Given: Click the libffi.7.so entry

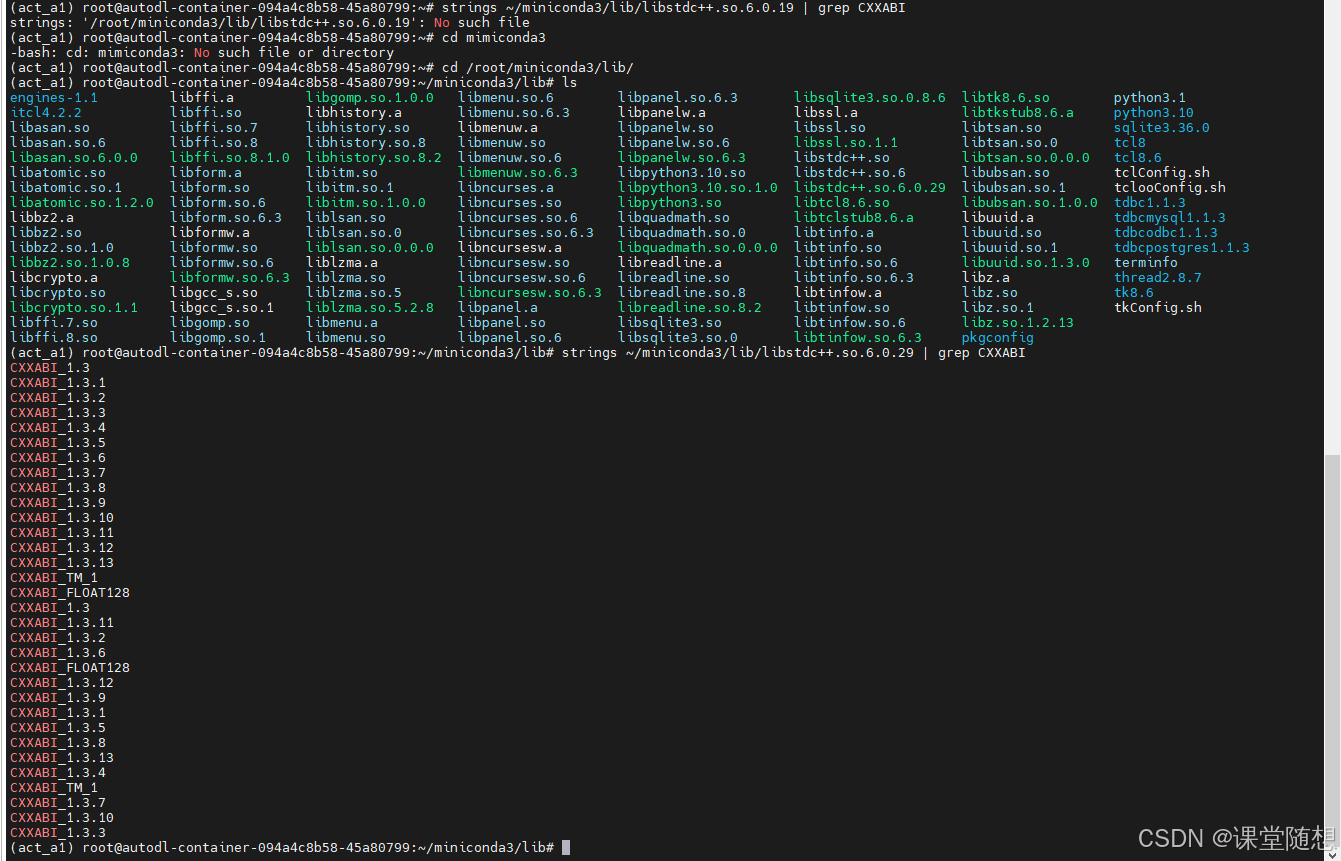Looking at the screenshot, I should pyautogui.click(x=54, y=323).
